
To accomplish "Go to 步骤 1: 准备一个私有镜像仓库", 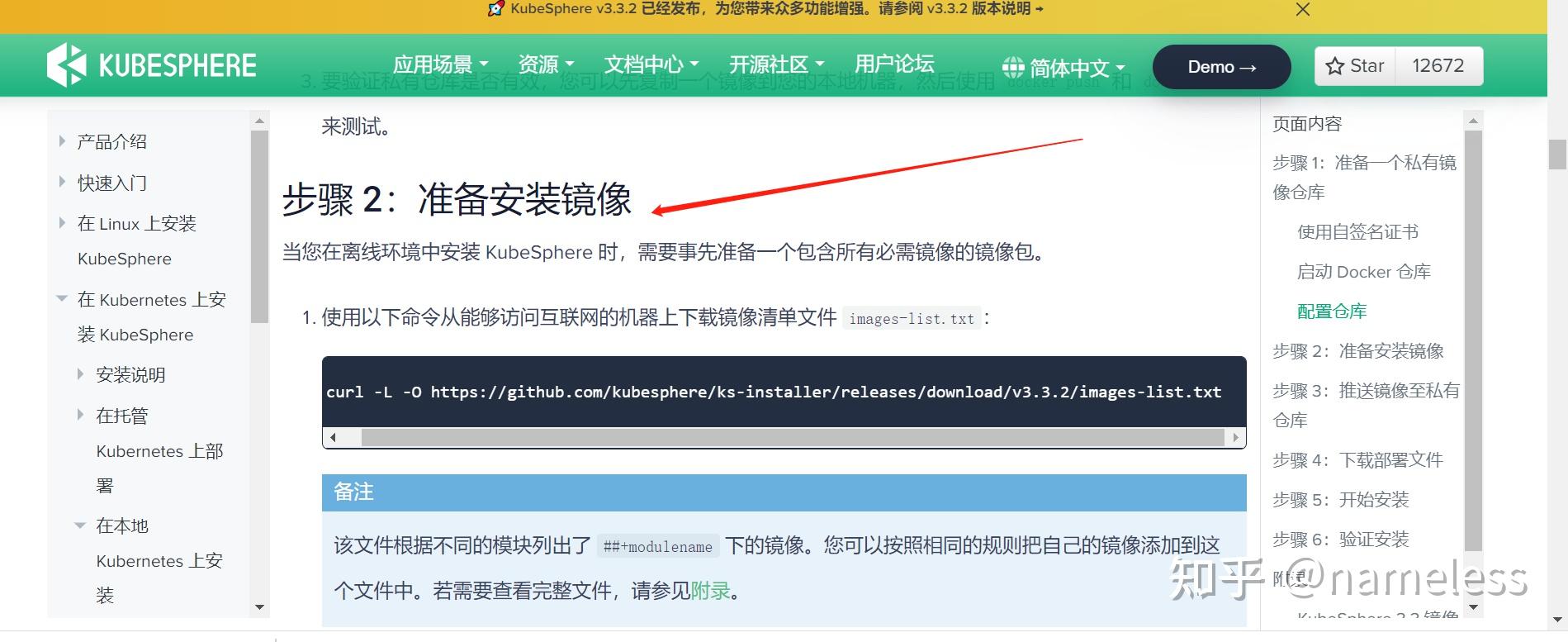I will (1365, 178).
